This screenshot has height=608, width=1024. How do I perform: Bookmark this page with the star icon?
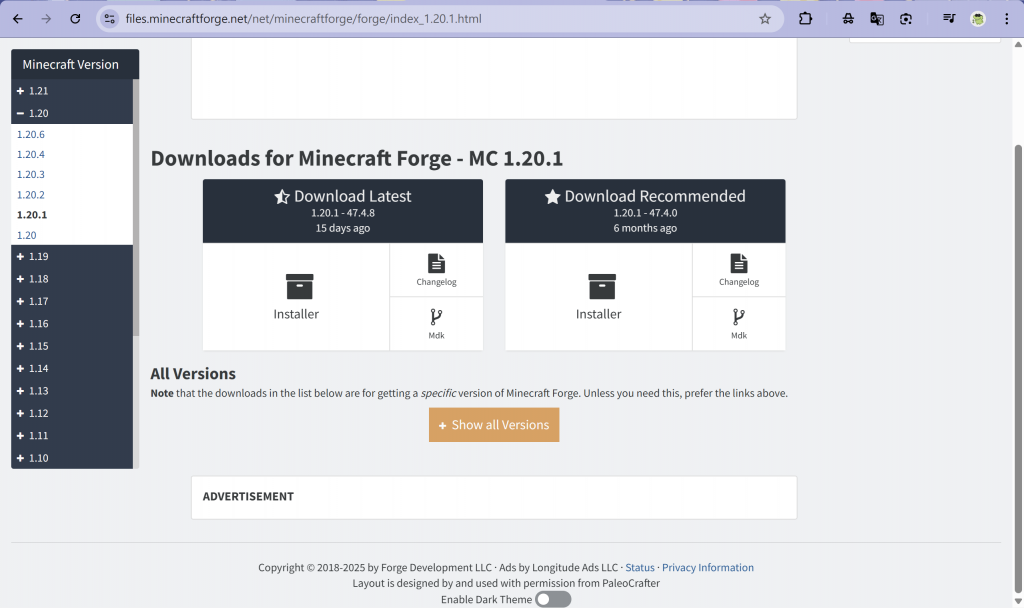coord(765,19)
